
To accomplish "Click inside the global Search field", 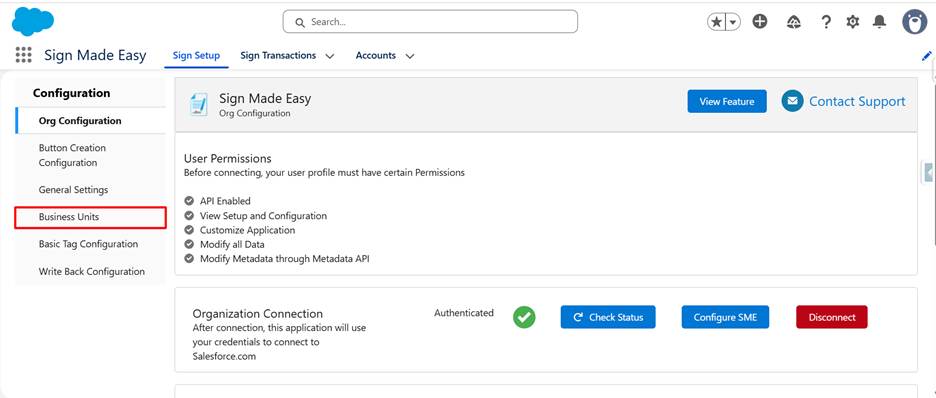I will click(430, 21).
